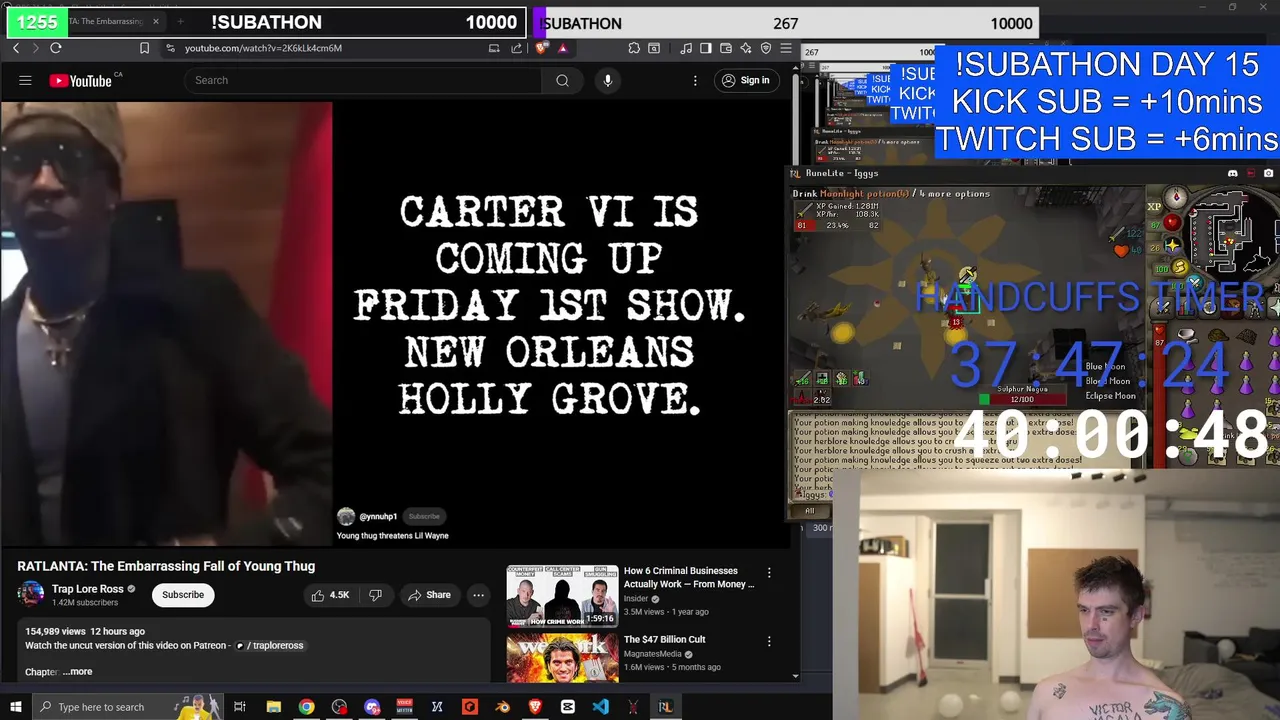The image size is (1280, 720).
Task: Click the share page icon in the address bar
Action: pyautogui.click(x=516, y=48)
